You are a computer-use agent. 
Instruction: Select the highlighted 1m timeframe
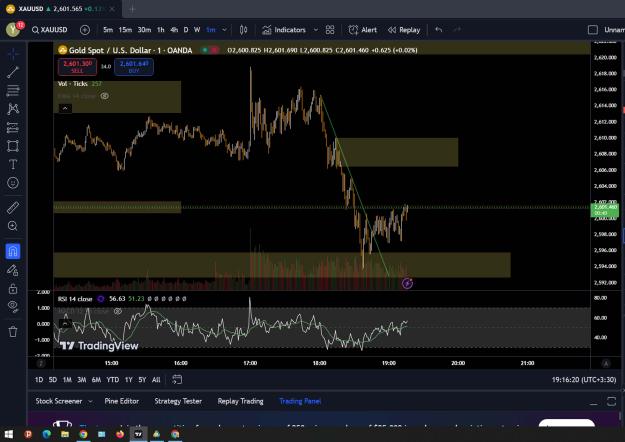(211, 30)
